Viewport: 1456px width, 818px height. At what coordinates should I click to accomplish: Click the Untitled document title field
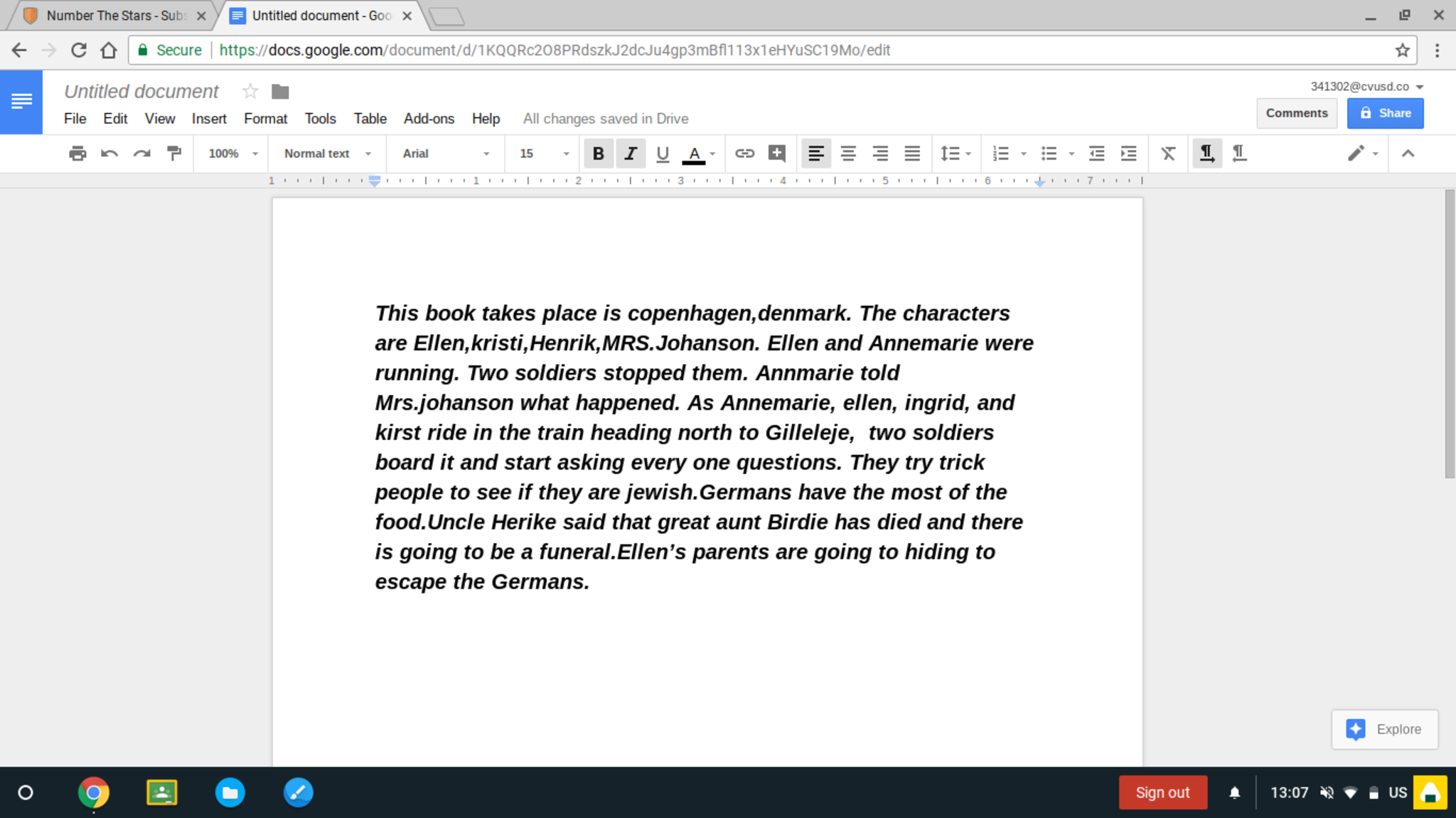[141, 92]
